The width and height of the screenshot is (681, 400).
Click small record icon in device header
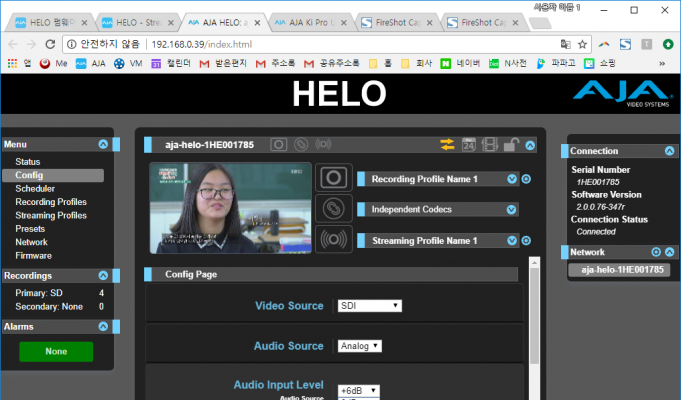(278, 144)
